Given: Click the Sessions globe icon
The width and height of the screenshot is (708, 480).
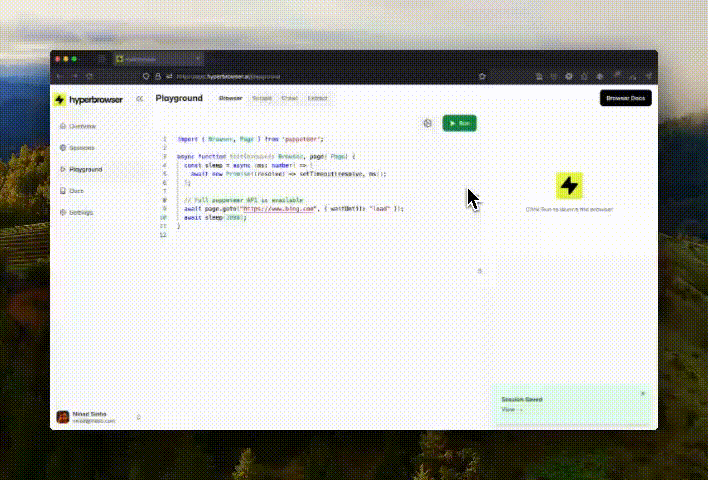Looking at the screenshot, I should coord(63,148).
